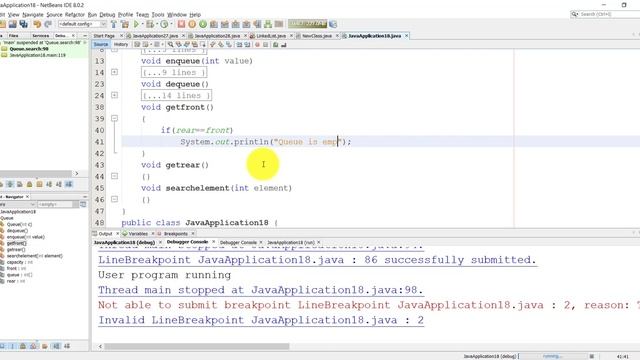
Task: Click the Clean and Build Project icon
Action: (125, 24)
